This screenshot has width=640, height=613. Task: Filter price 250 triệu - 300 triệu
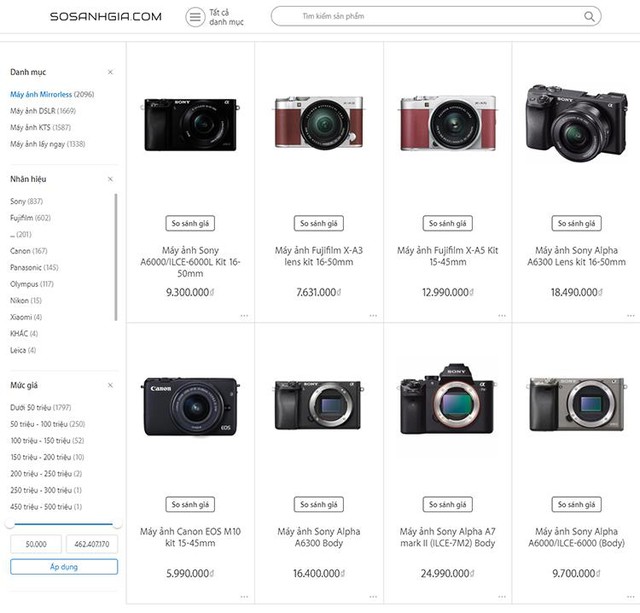pos(46,490)
